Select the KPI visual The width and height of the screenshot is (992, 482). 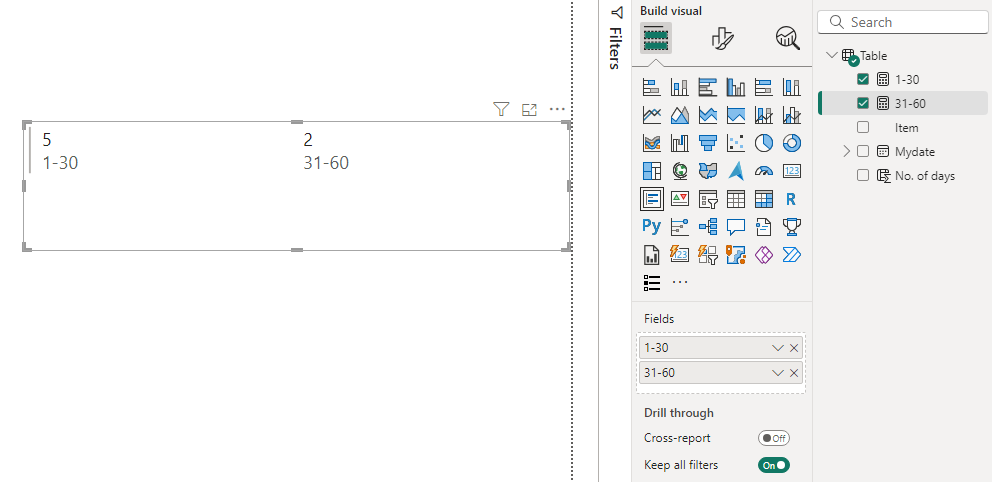(x=679, y=199)
